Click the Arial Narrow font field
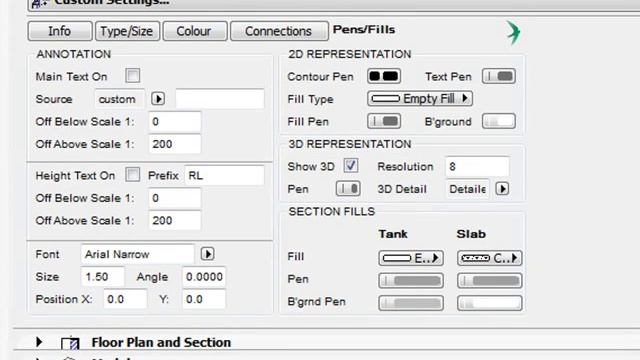 (138, 254)
